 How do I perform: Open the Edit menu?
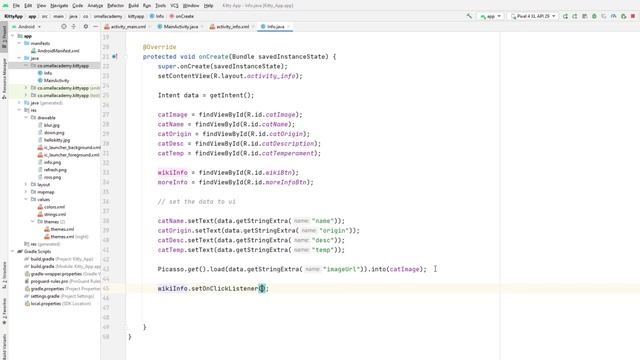tap(28, 6)
